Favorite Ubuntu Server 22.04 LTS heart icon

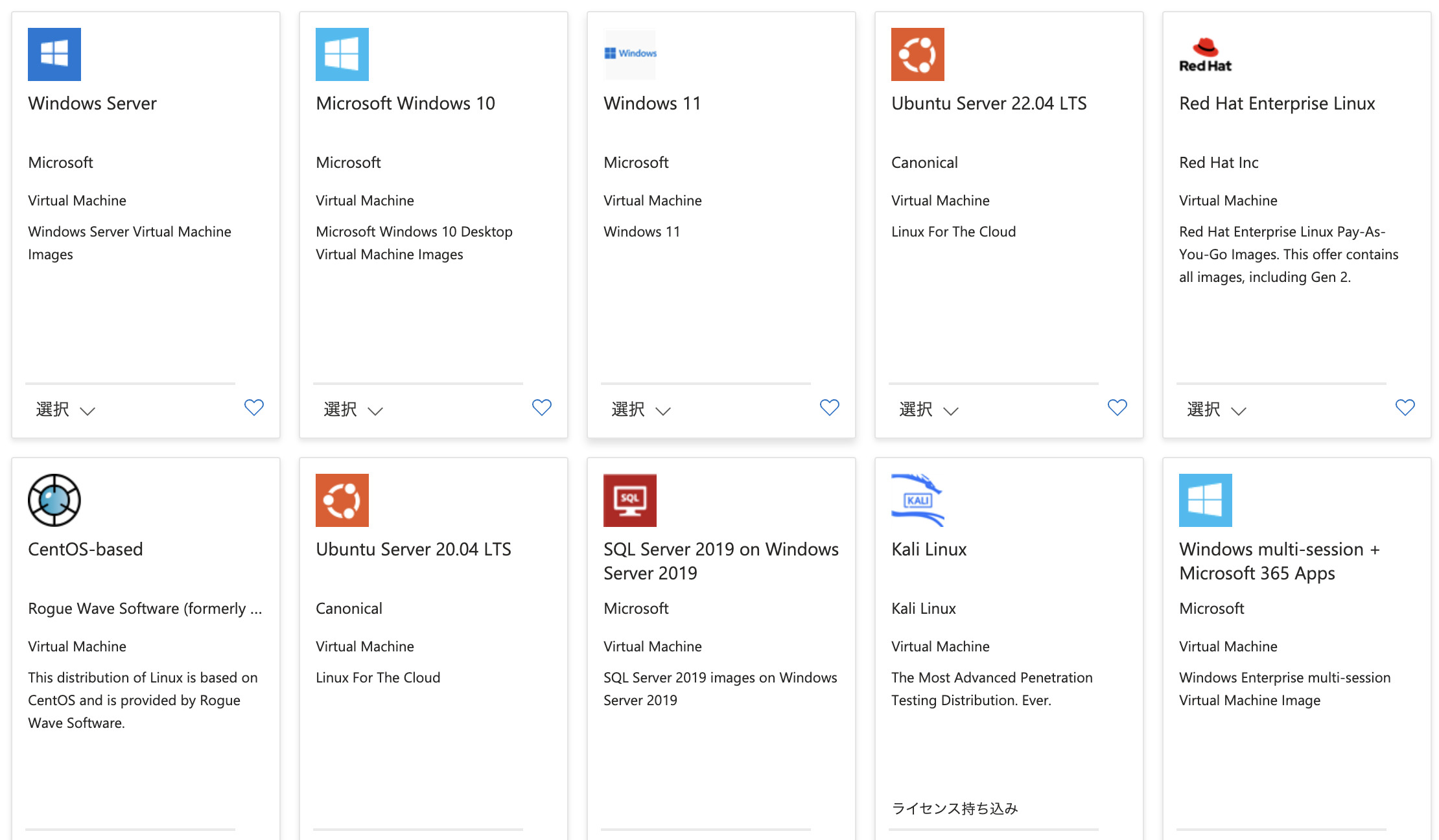coord(1117,408)
